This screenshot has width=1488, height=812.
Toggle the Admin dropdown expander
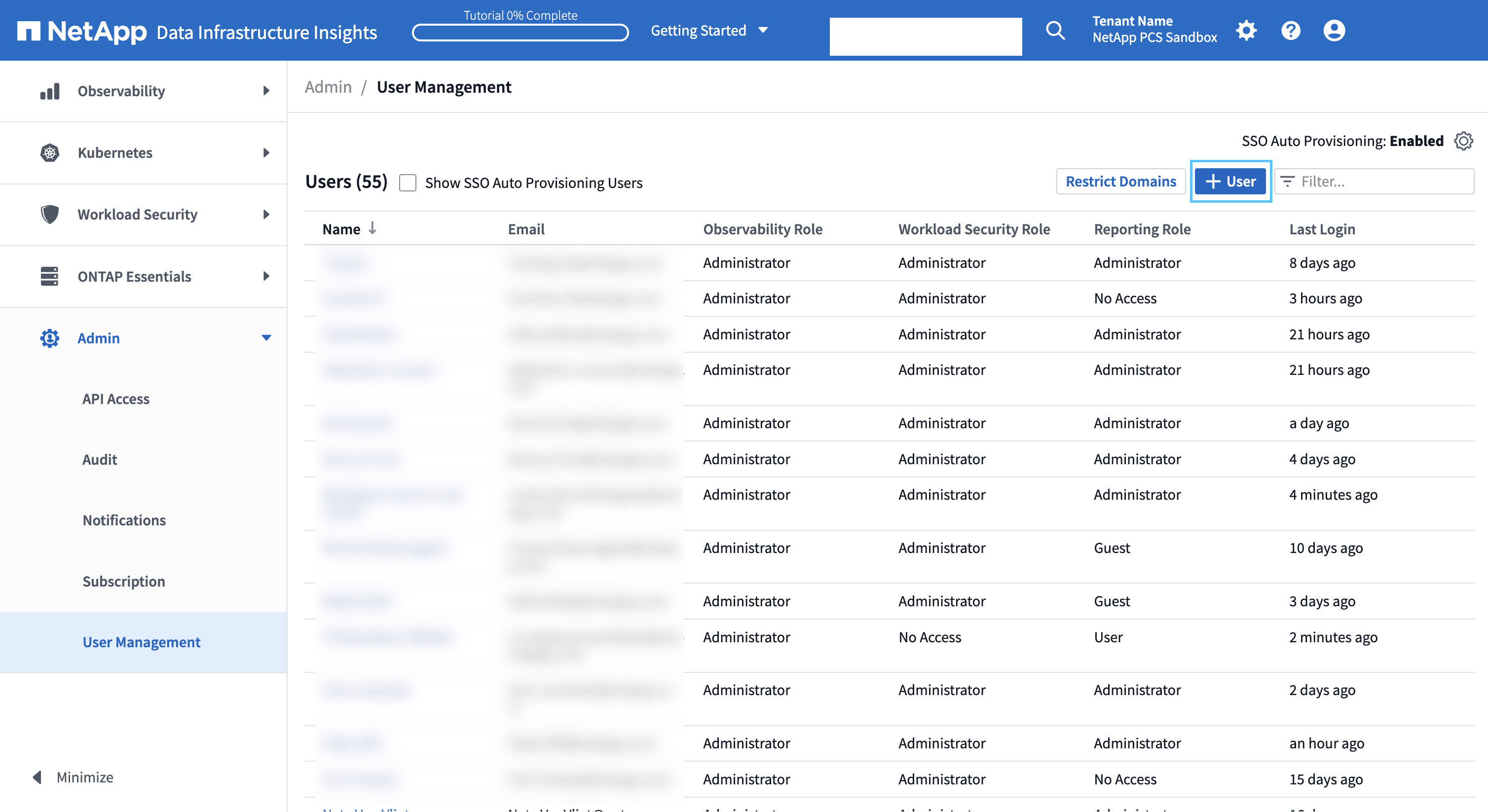(266, 336)
